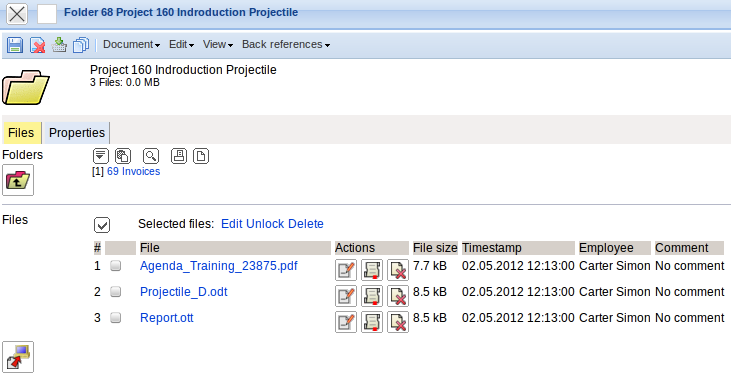Check the box for Projectile_D.odt
Image resolution: width=731 pixels, height=376 pixels.
pos(115,292)
